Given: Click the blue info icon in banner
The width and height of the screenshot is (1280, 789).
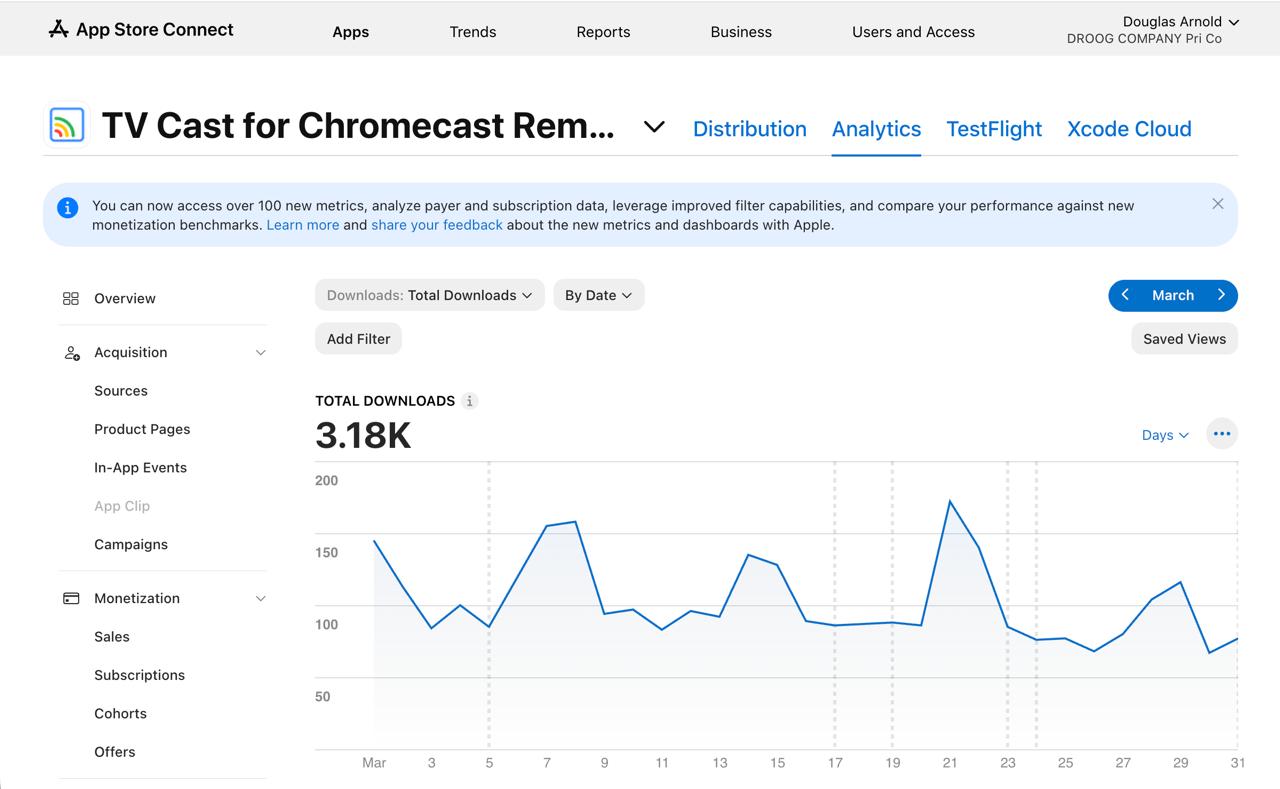Looking at the screenshot, I should point(67,208).
